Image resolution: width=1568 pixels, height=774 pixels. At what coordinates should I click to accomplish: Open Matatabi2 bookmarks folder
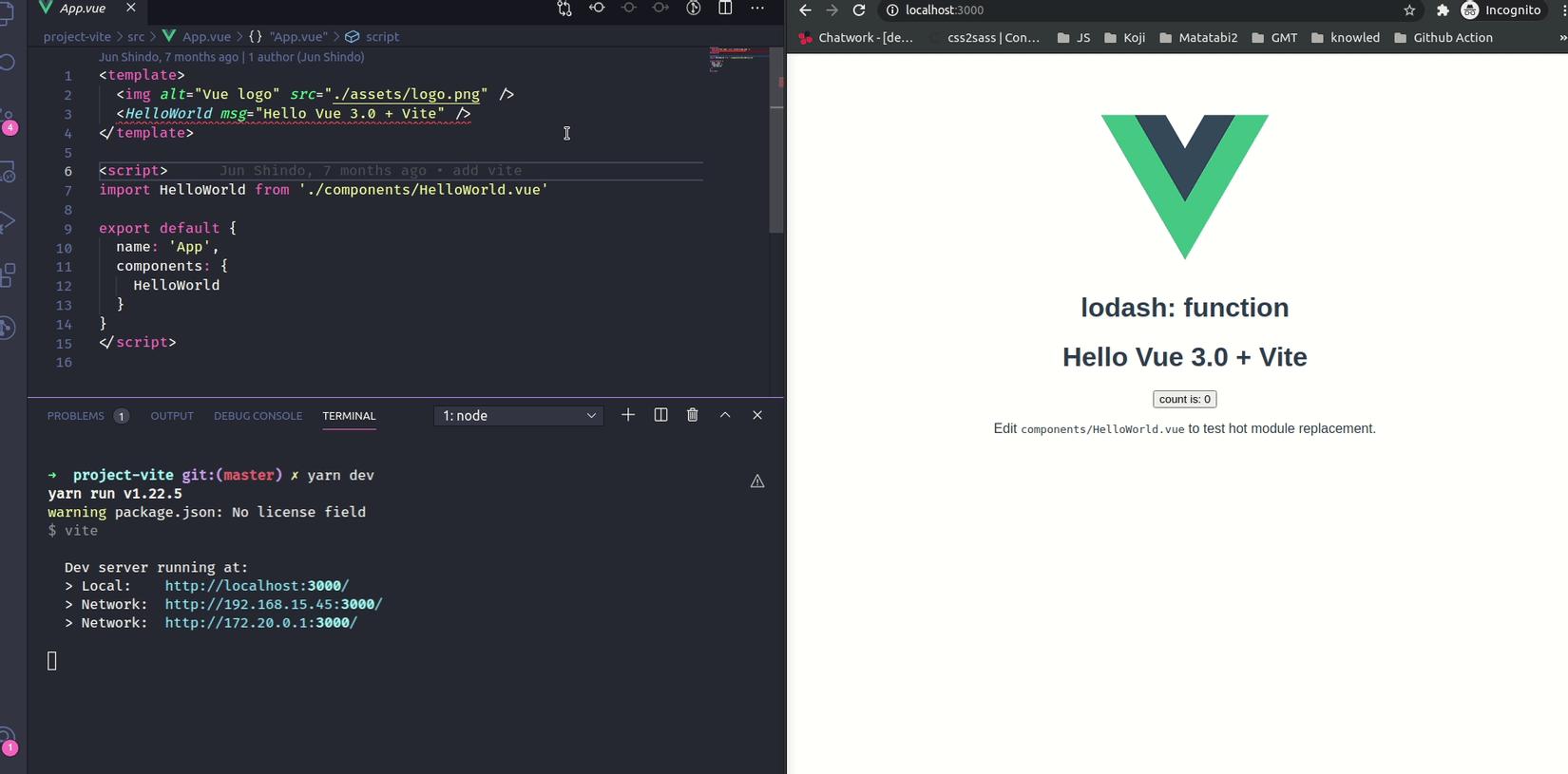click(1198, 38)
